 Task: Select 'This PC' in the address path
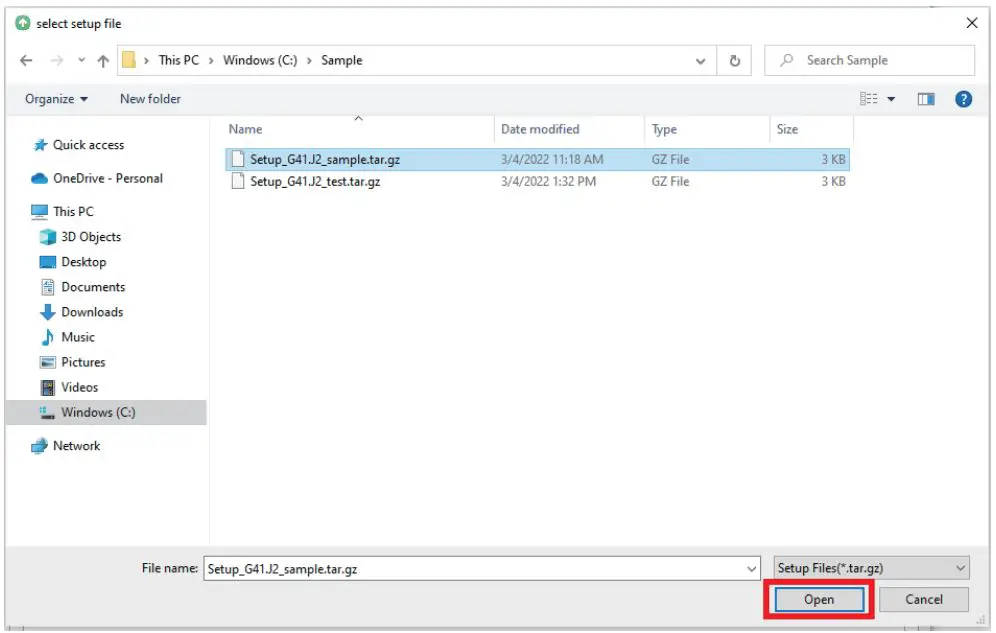(178, 60)
